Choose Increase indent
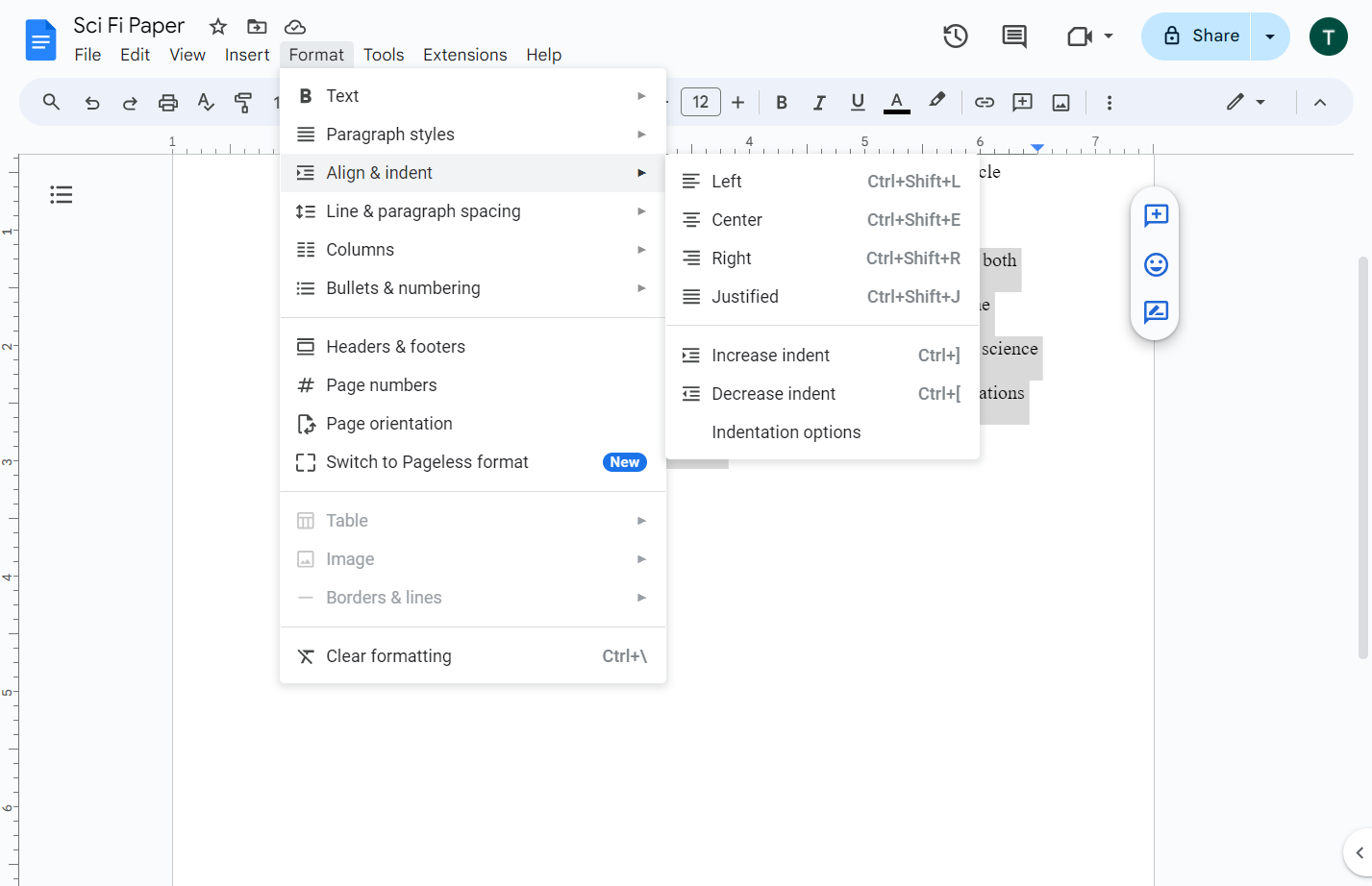The height and width of the screenshot is (886, 1372). click(822, 356)
